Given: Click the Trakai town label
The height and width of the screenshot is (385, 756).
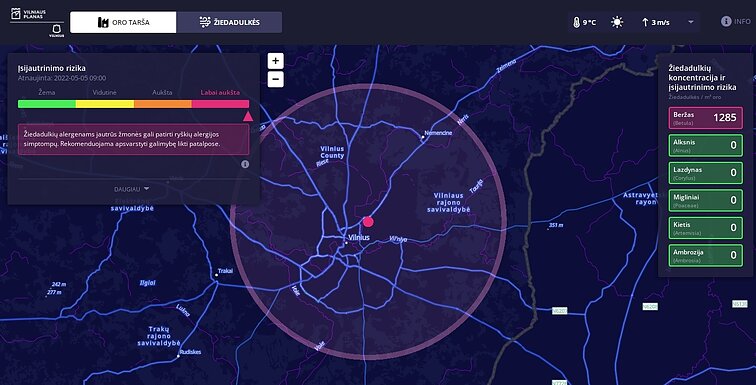Looking at the screenshot, I should [x=225, y=271].
